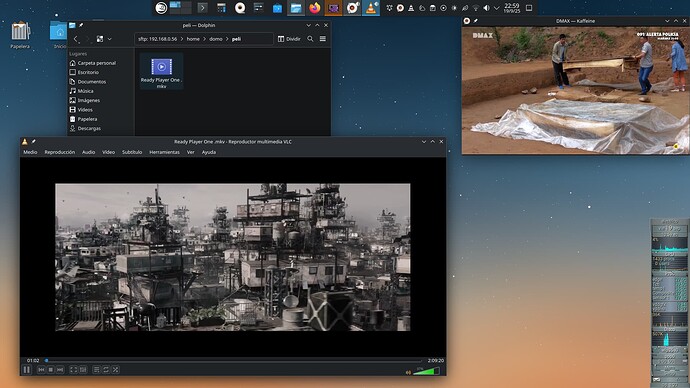
Task: Mute VLC audio with the speaker icon
Action: tap(408, 372)
